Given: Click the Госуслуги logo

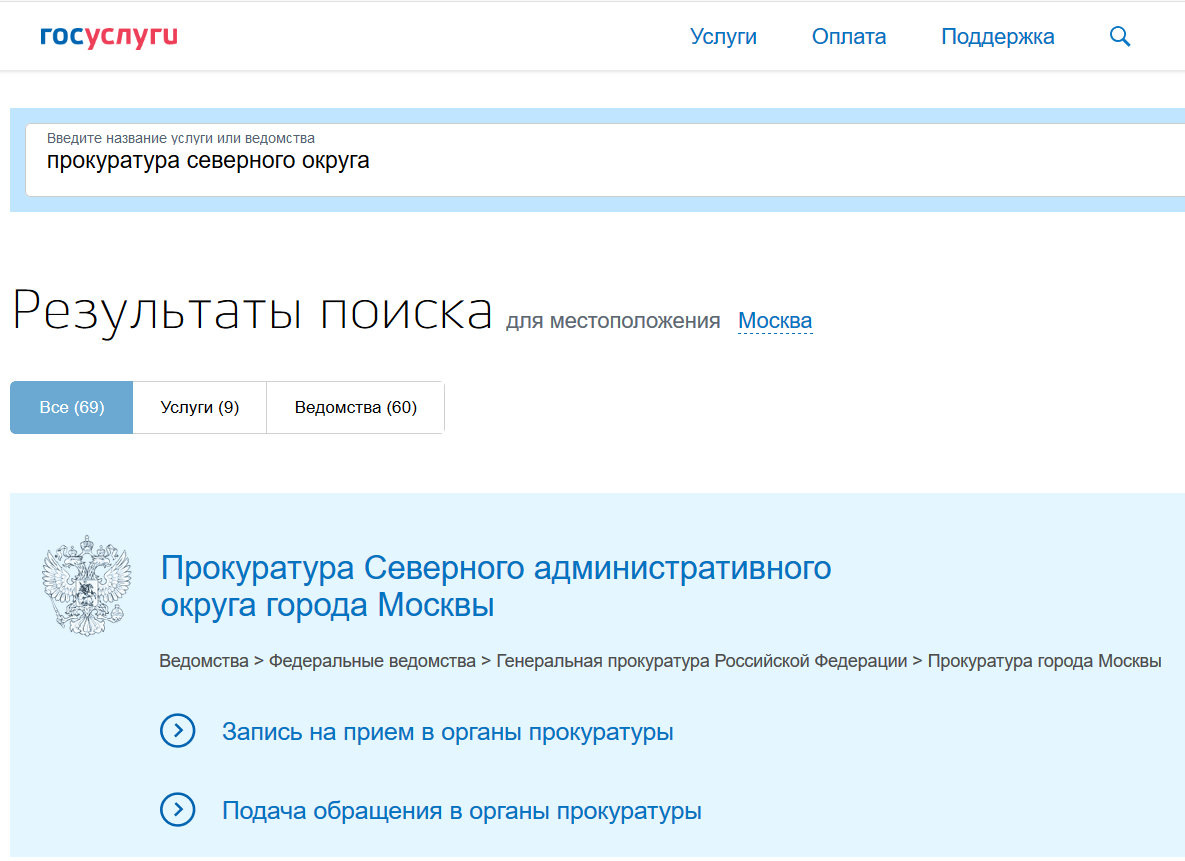Looking at the screenshot, I should 109,36.
